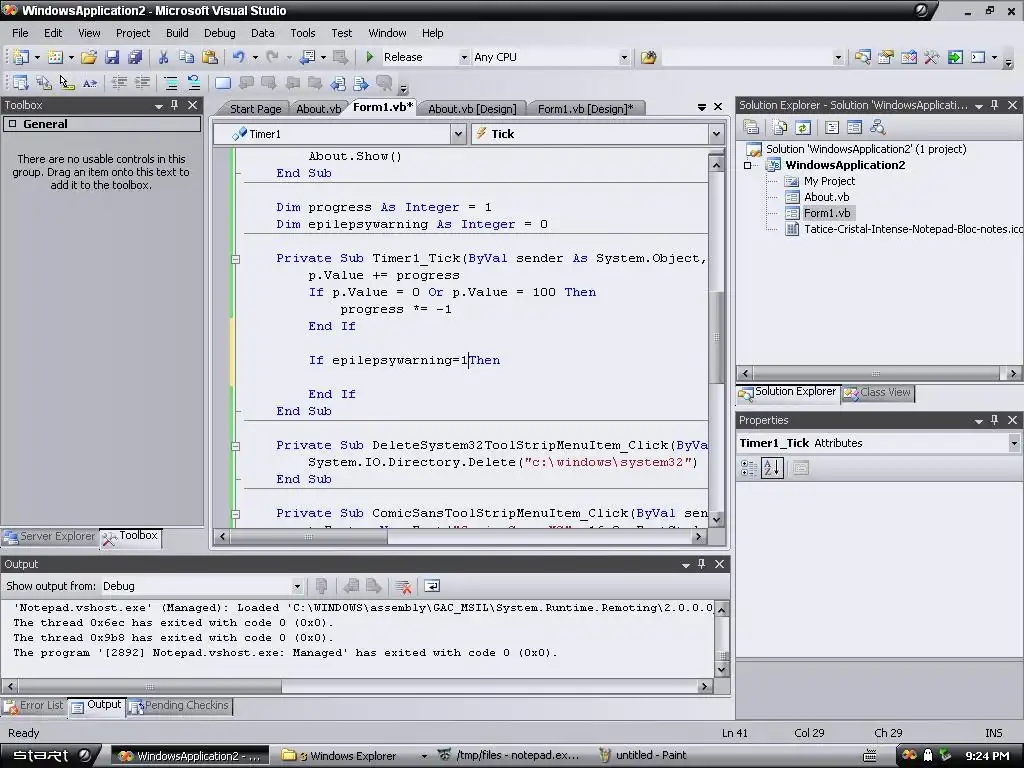1024x768 pixels.
Task: Click the New Project toolbar icon
Action: click(20, 57)
